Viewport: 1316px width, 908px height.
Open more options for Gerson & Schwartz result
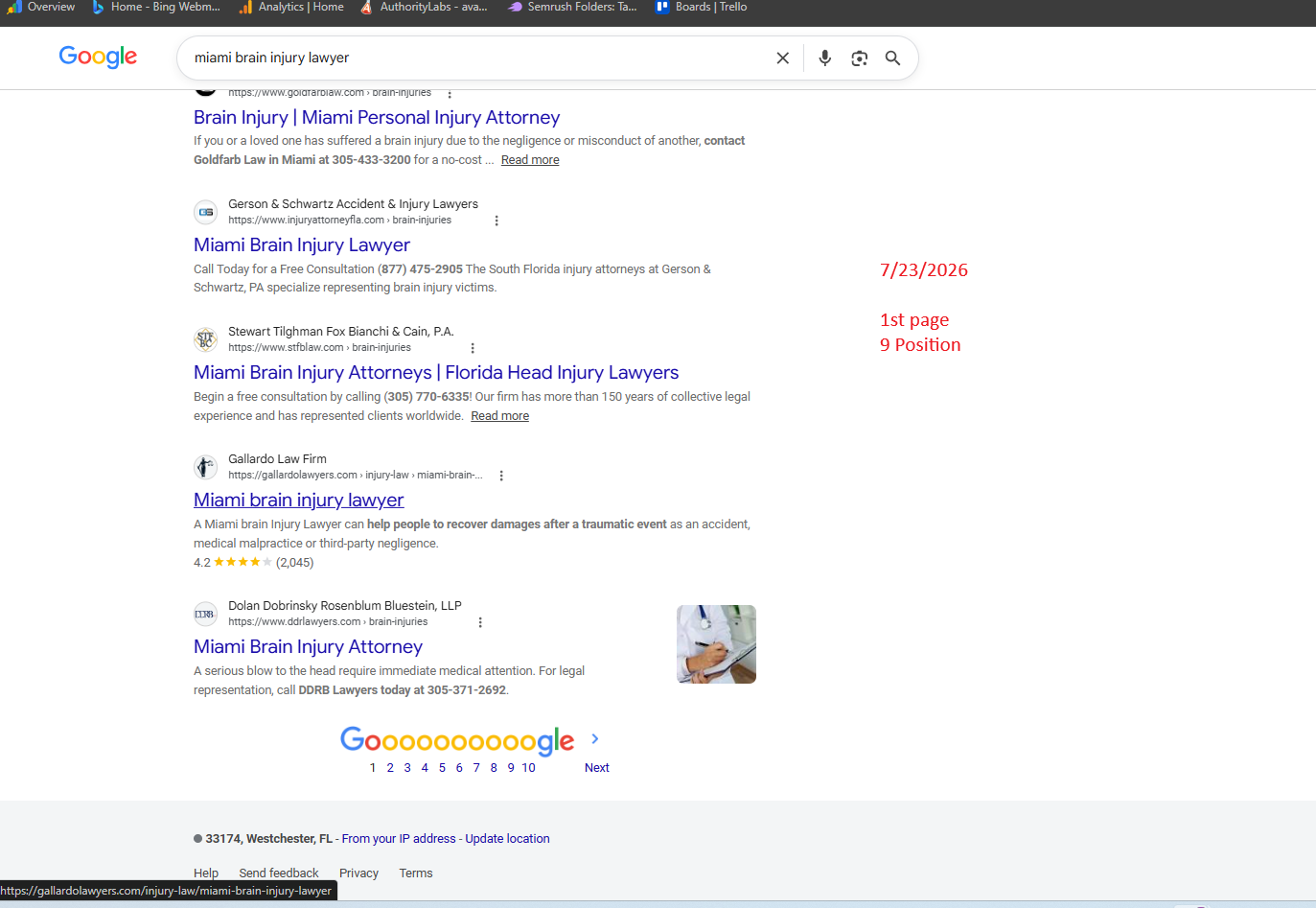496,221
